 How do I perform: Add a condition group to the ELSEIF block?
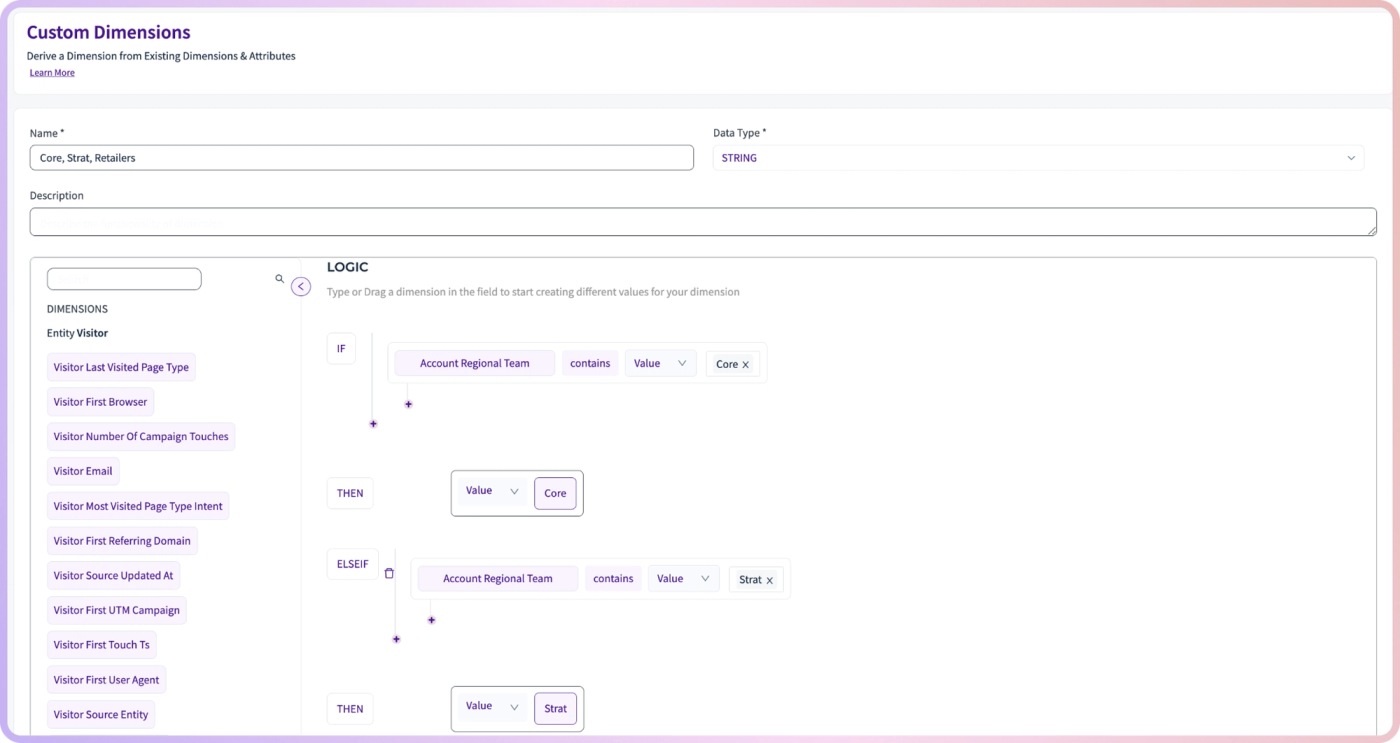396,639
